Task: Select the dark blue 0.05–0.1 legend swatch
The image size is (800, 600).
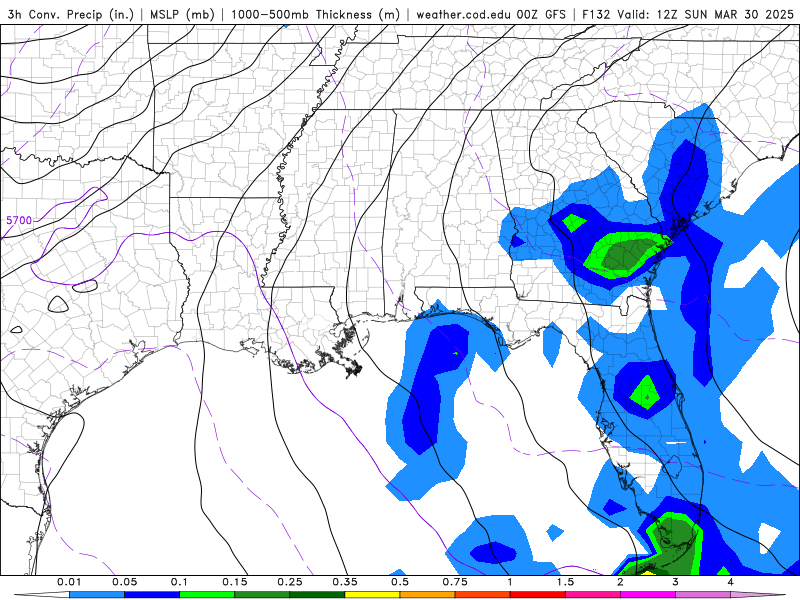Action: point(152,595)
